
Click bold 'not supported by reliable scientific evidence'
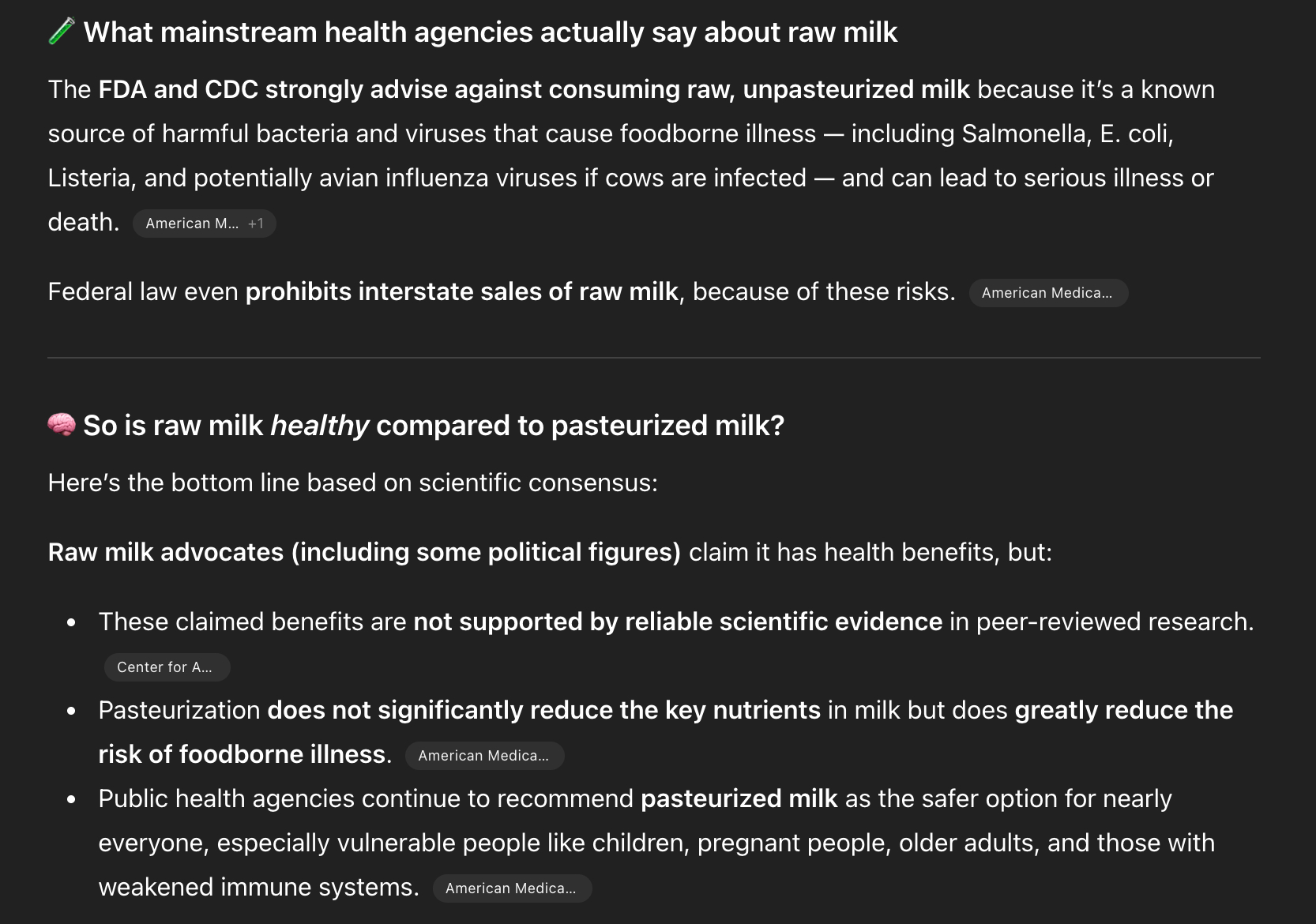click(x=677, y=622)
